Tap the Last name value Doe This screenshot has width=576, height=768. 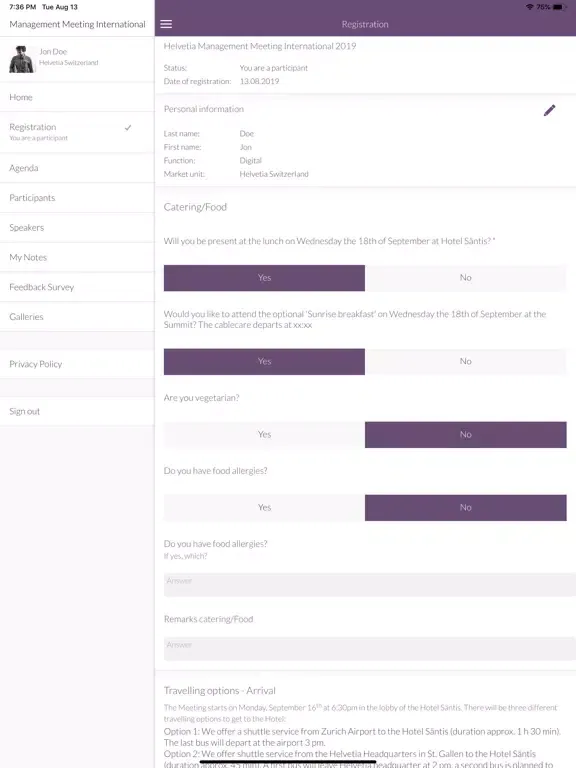click(x=246, y=134)
